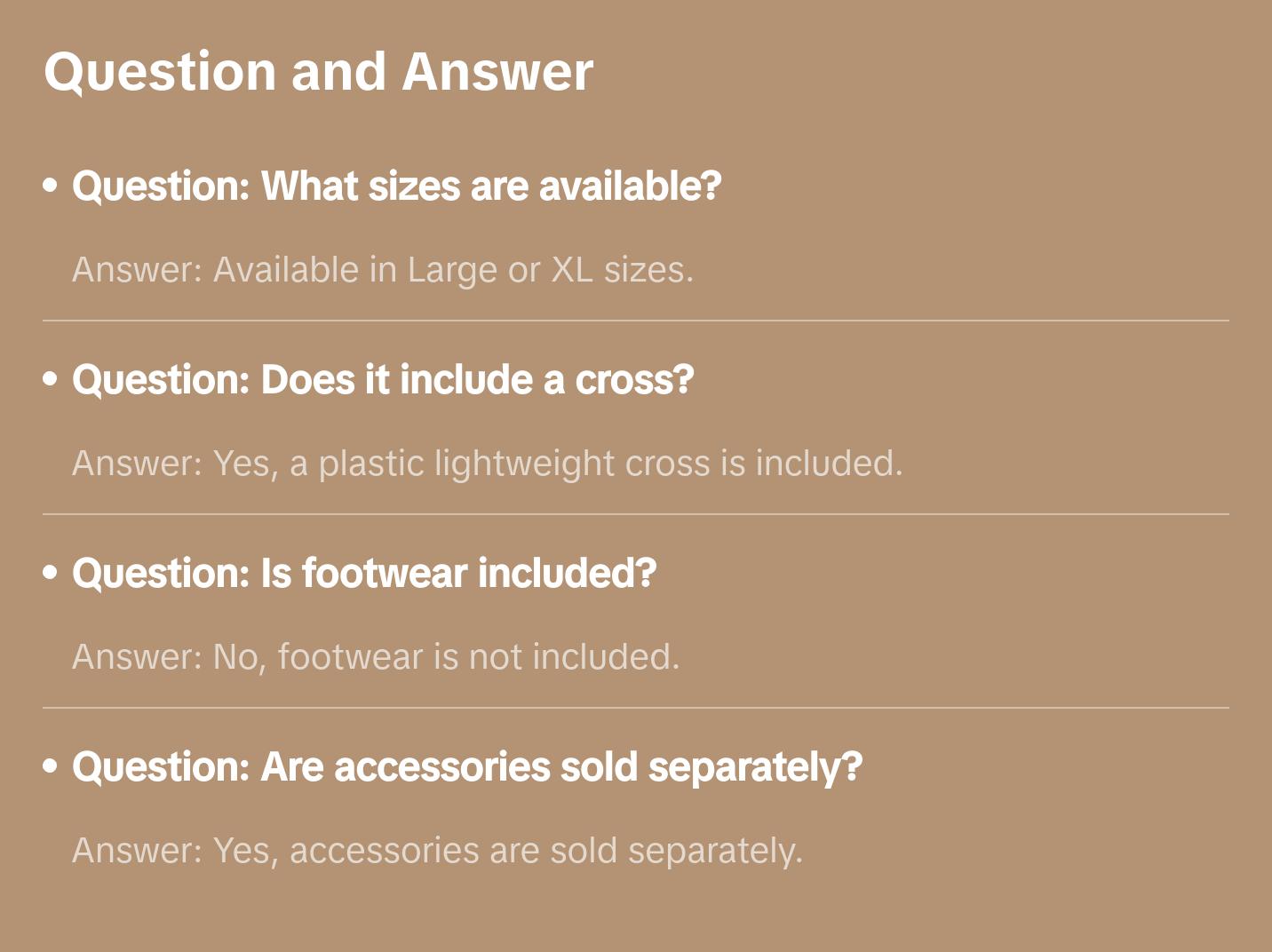Viewport: 1272px width, 952px height.
Task: Click the "Question and Answer" heading
Action: pyautogui.click(x=318, y=71)
